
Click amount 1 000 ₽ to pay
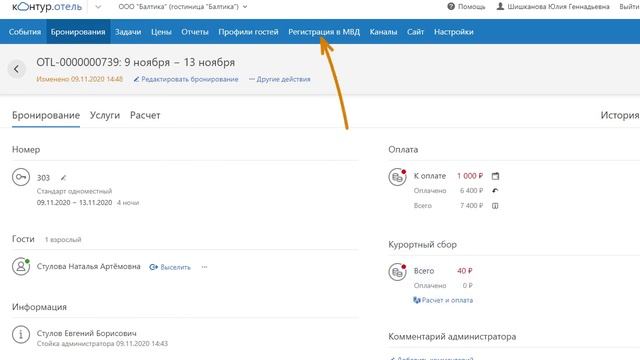[470, 176]
